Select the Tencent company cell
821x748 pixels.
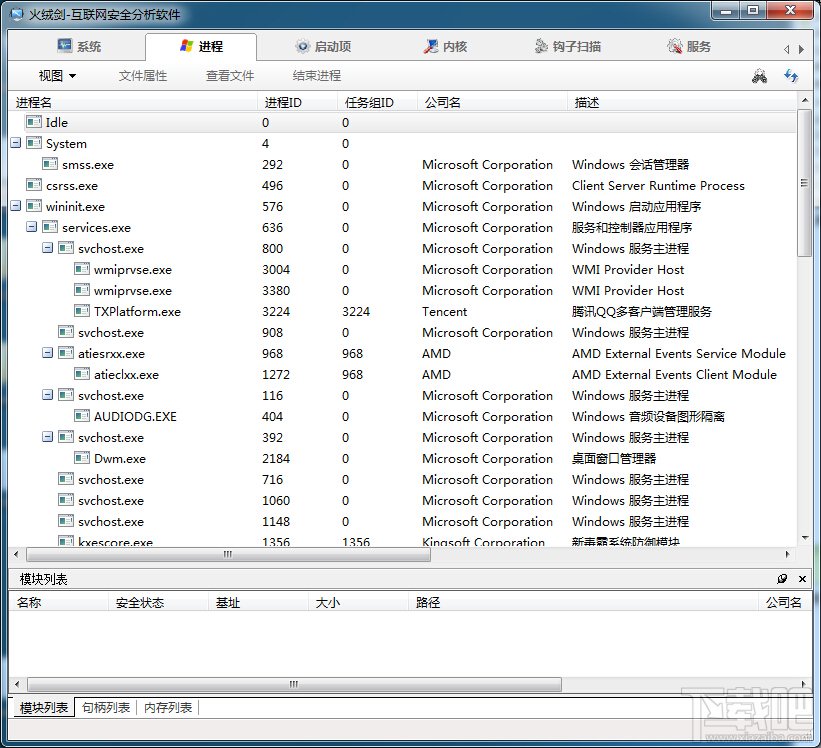445,311
